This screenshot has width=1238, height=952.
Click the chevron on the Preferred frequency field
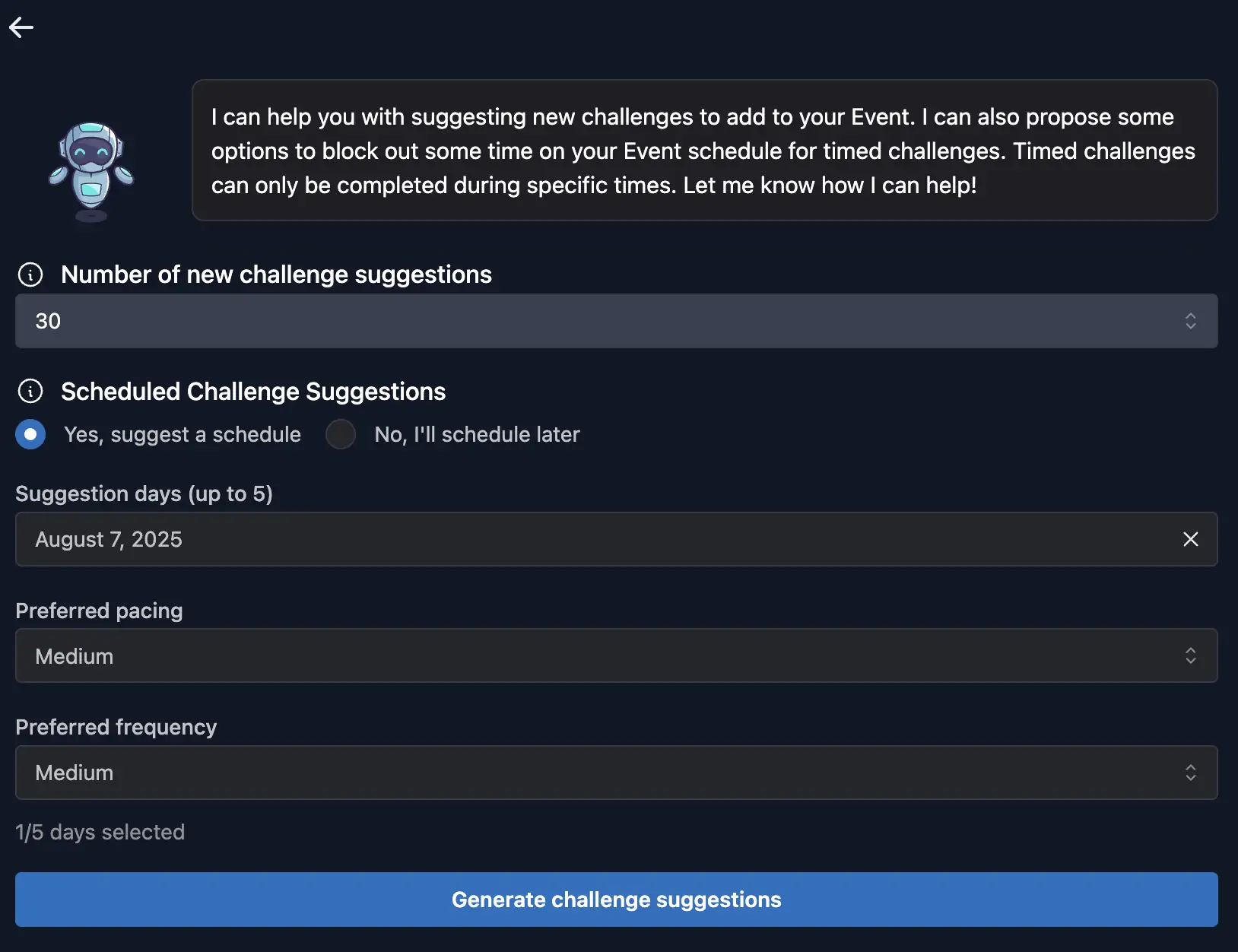point(1191,773)
